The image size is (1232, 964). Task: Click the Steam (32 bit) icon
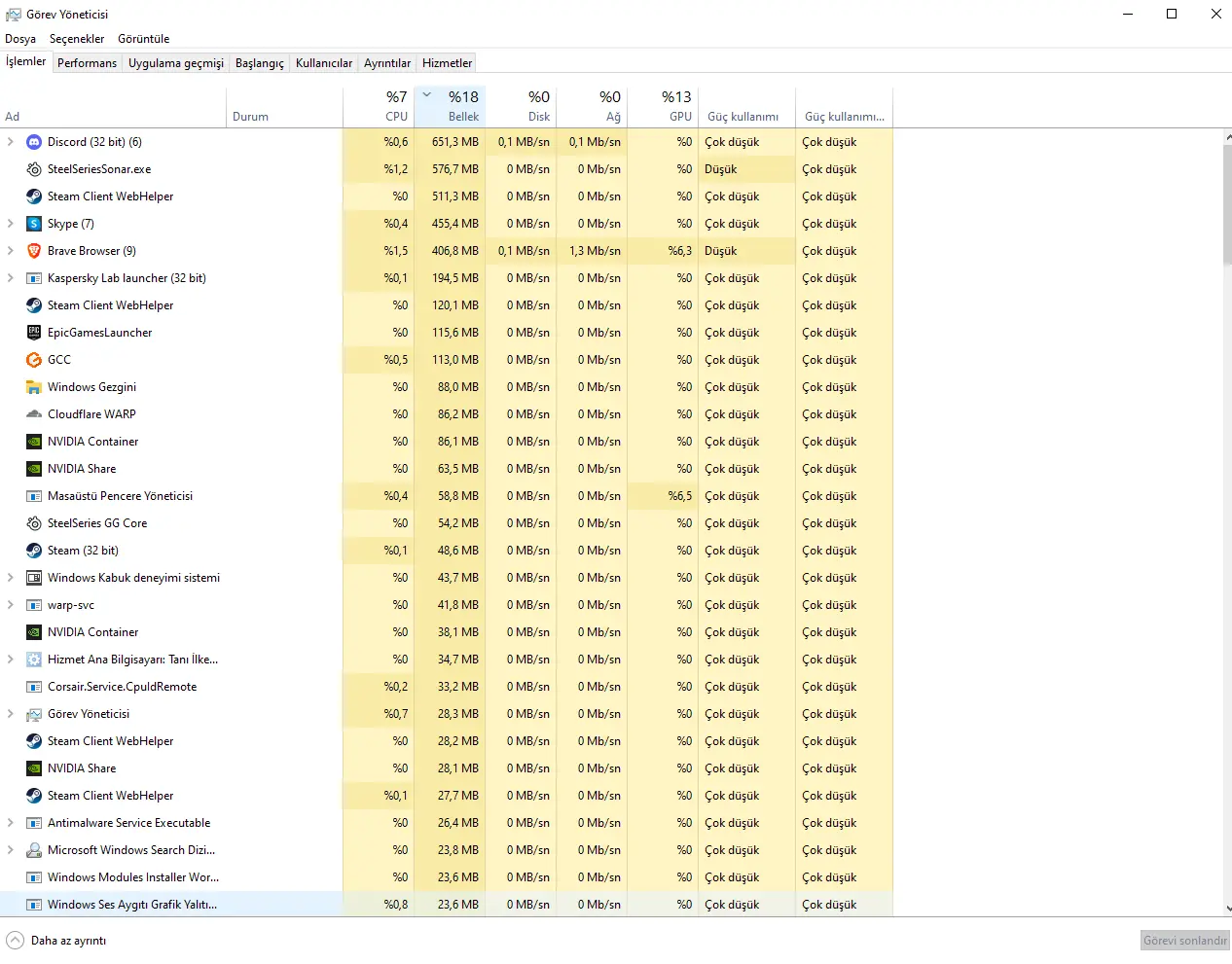click(34, 551)
